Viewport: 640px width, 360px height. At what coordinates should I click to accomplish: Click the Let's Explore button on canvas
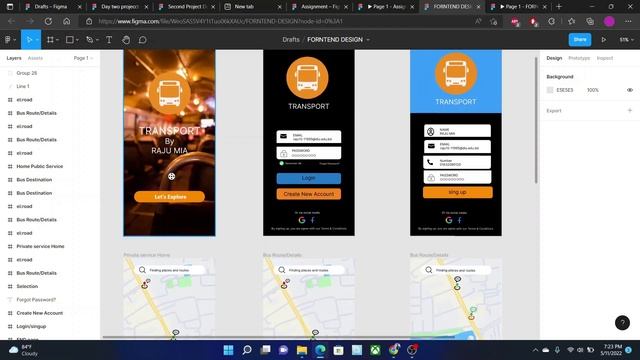click(x=169, y=197)
